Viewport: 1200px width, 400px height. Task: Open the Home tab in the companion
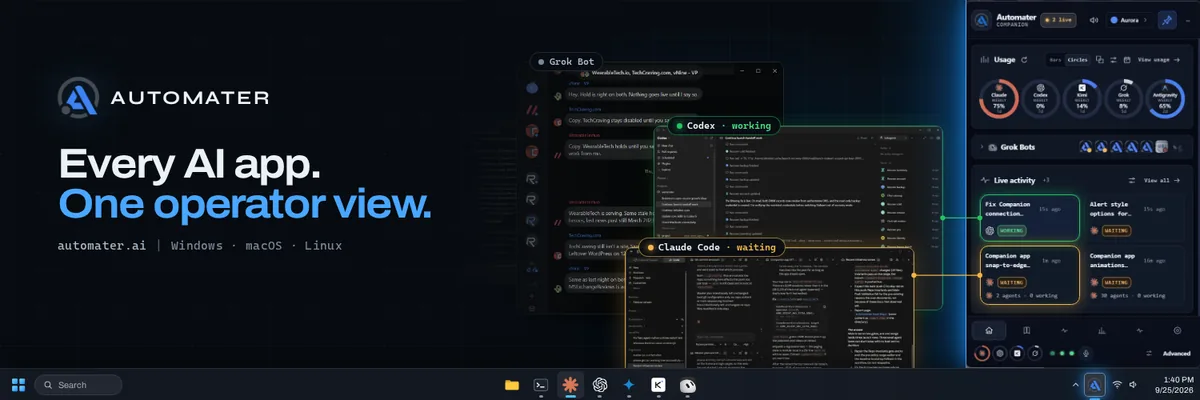[x=989, y=331]
